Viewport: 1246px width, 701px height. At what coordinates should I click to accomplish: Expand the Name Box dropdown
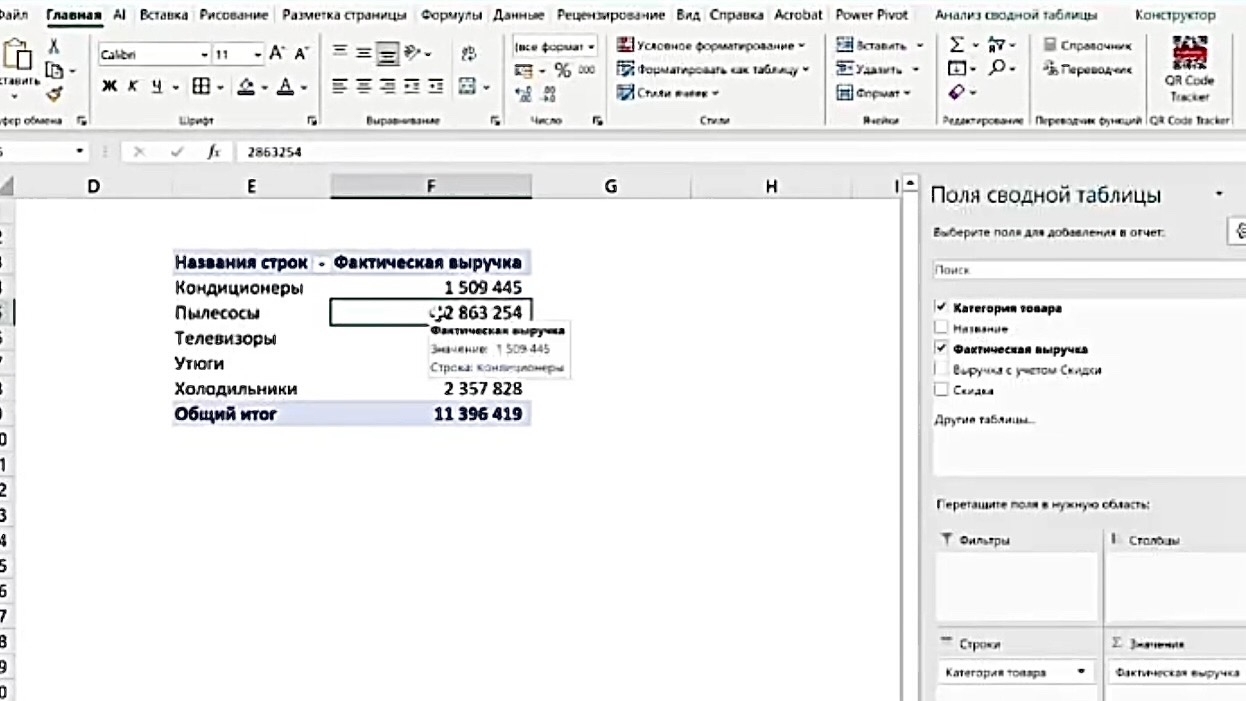click(80, 152)
